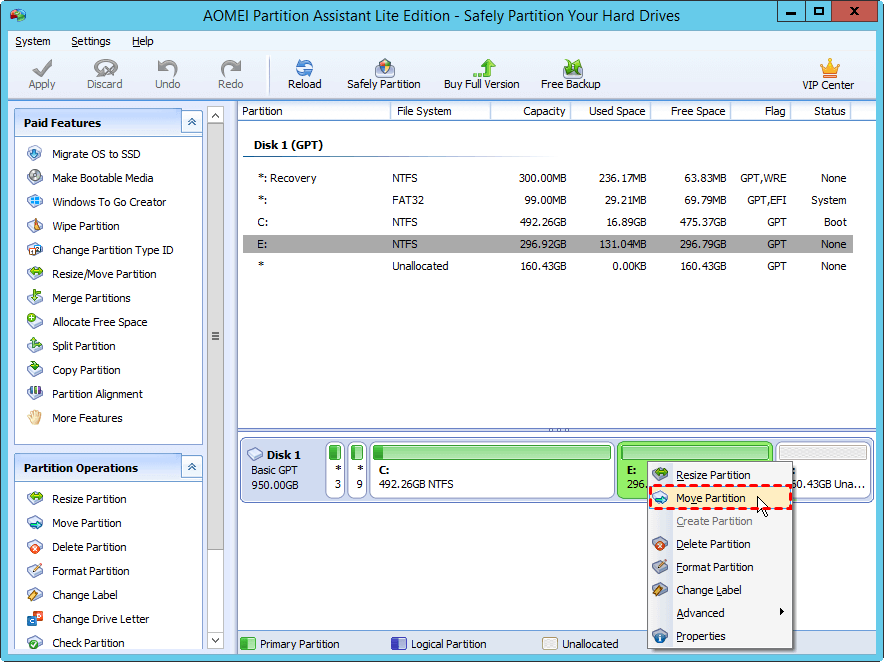Click the Change Label sidebar icon
884x662 pixels.
[x=34, y=594]
